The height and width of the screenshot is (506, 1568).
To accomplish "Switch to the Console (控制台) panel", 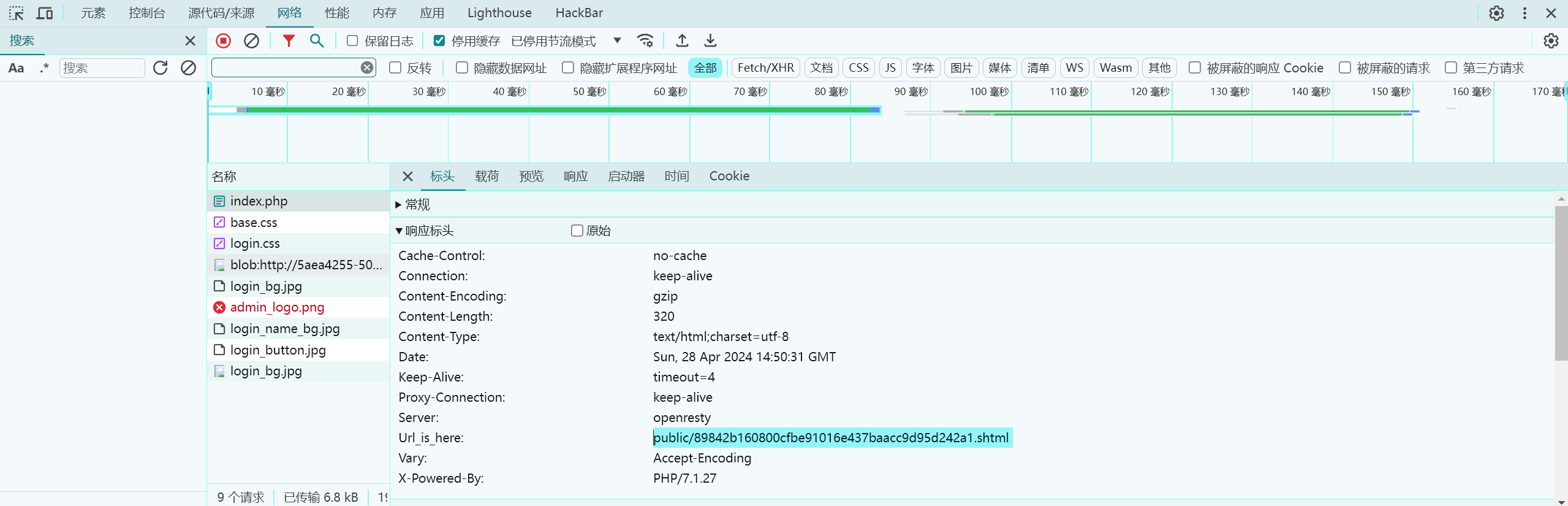I will (147, 13).
